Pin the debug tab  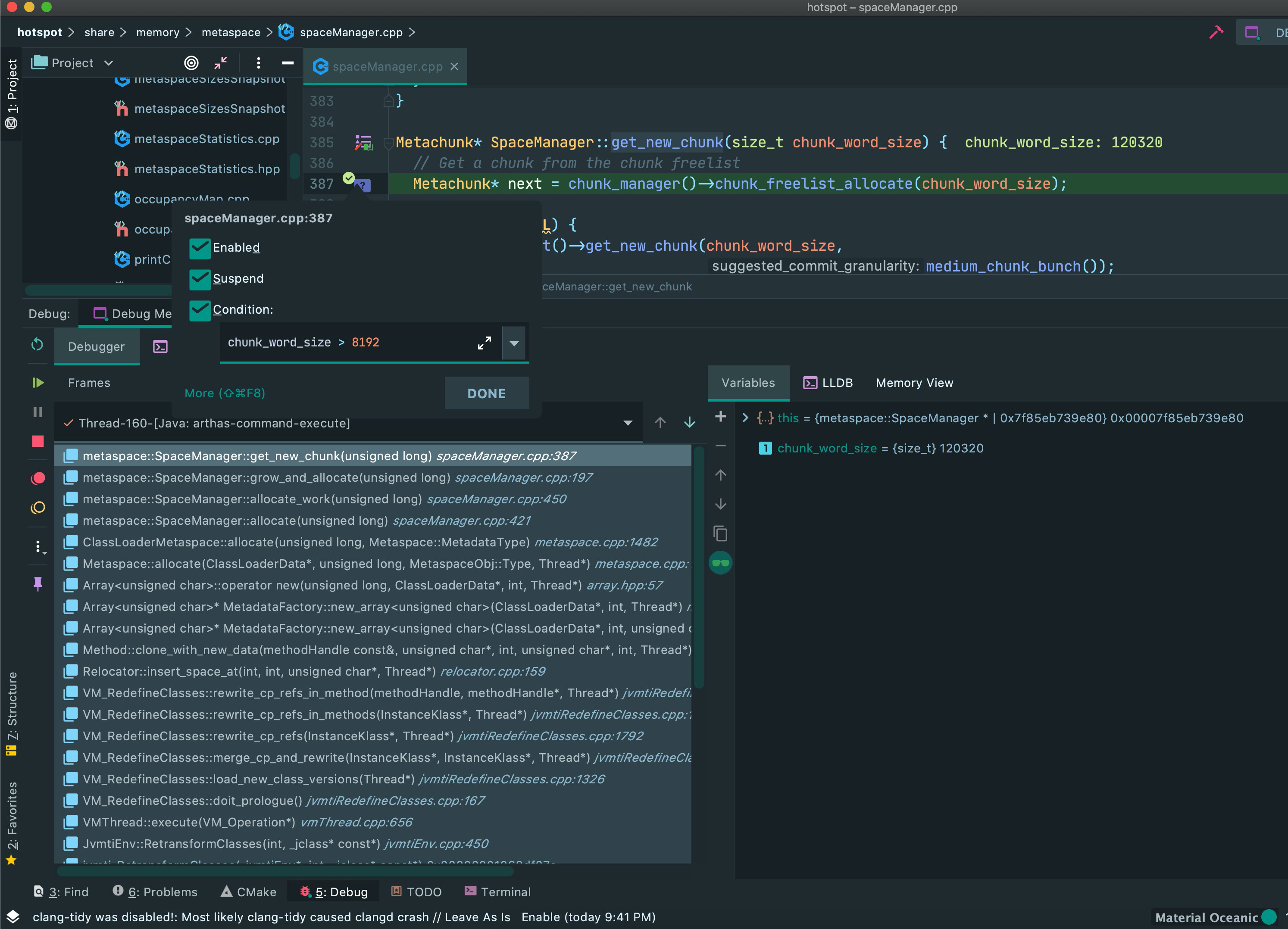click(38, 584)
